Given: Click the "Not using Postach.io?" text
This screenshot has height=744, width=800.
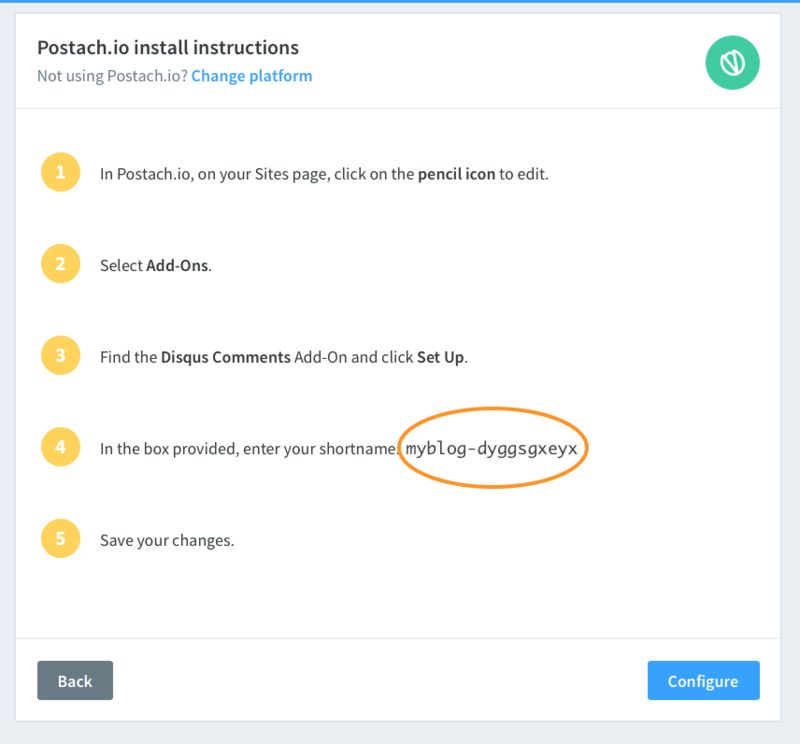Looking at the screenshot, I should pos(112,76).
